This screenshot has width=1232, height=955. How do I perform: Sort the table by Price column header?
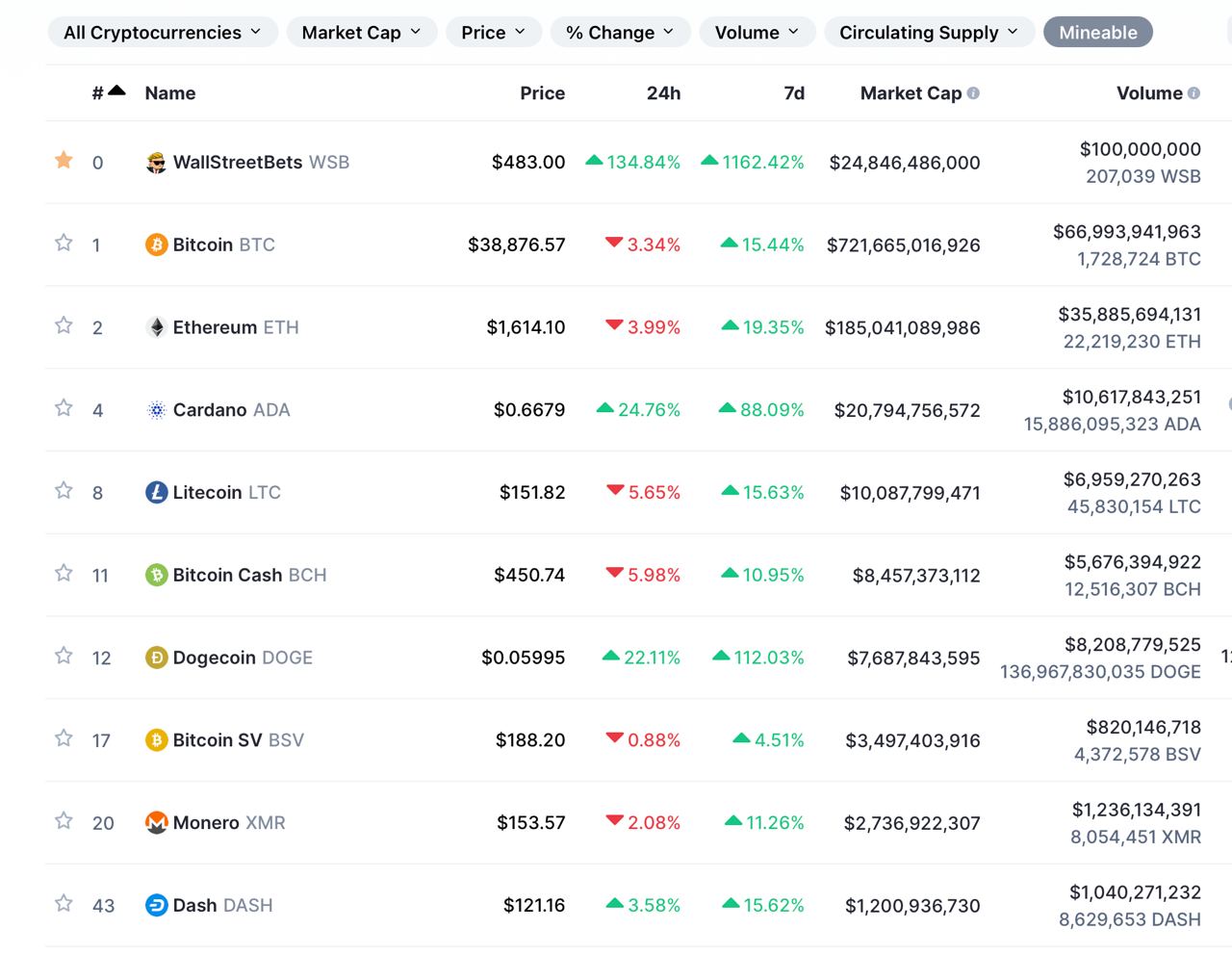pyautogui.click(x=542, y=93)
